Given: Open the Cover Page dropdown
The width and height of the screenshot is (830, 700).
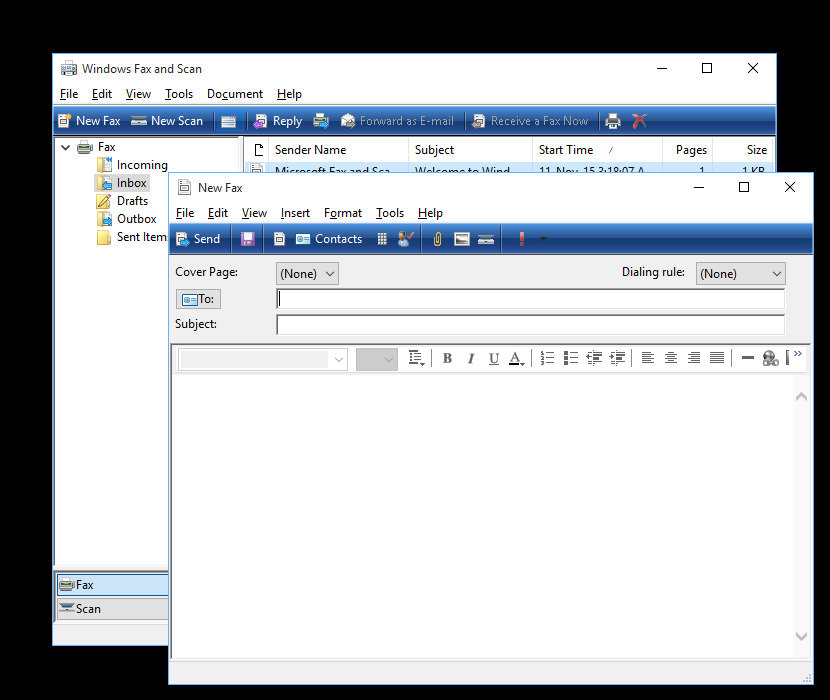Looking at the screenshot, I should point(307,273).
